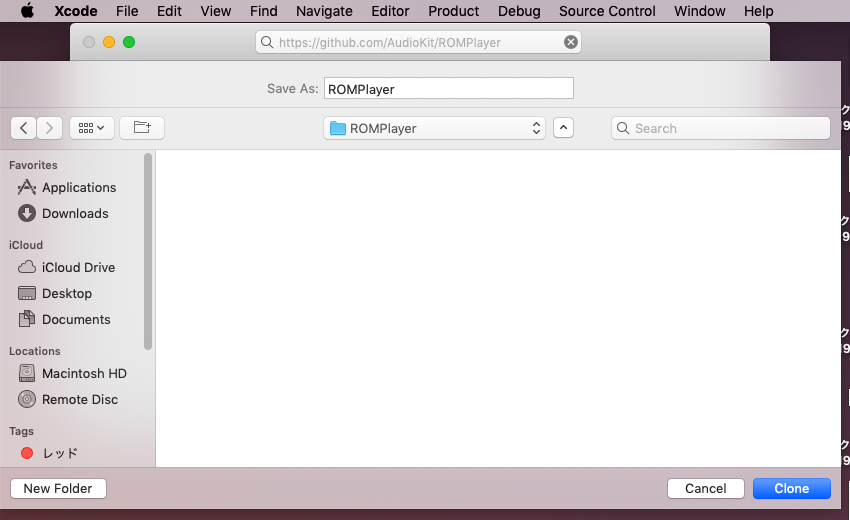Go forward with the right chevron button
The height and width of the screenshot is (520, 850).
49,128
